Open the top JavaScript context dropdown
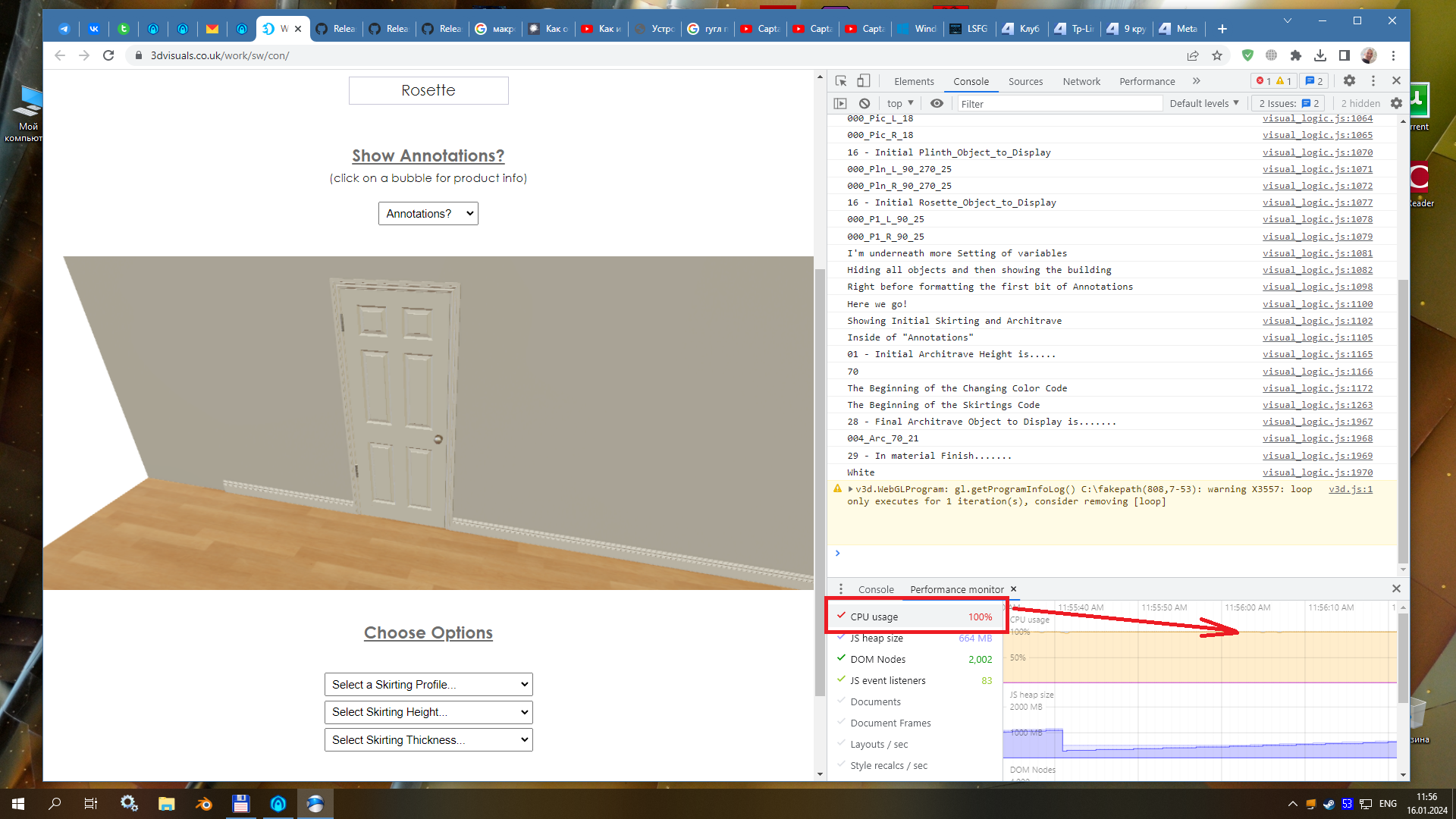The width and height of the screenshot is (1456, 819). 900,103
